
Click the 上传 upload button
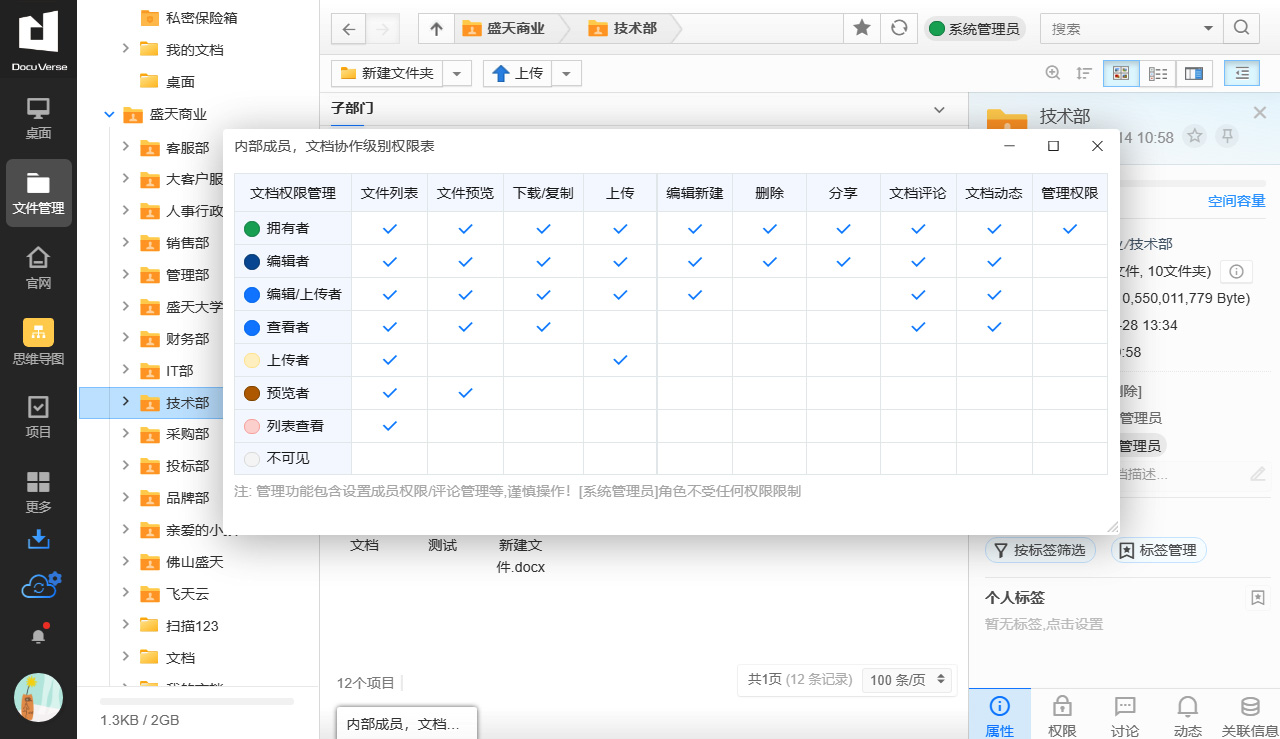517,73
